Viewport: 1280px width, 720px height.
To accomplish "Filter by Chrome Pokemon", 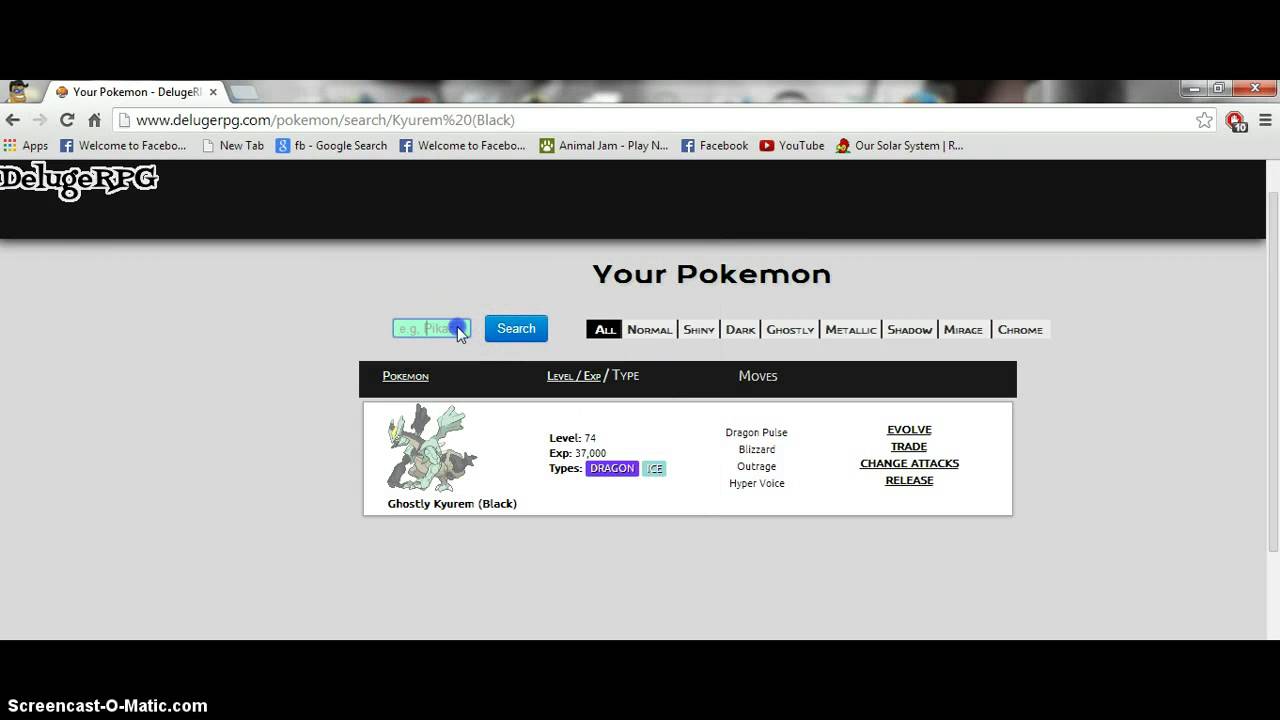I will click(x=1020, y=330).
